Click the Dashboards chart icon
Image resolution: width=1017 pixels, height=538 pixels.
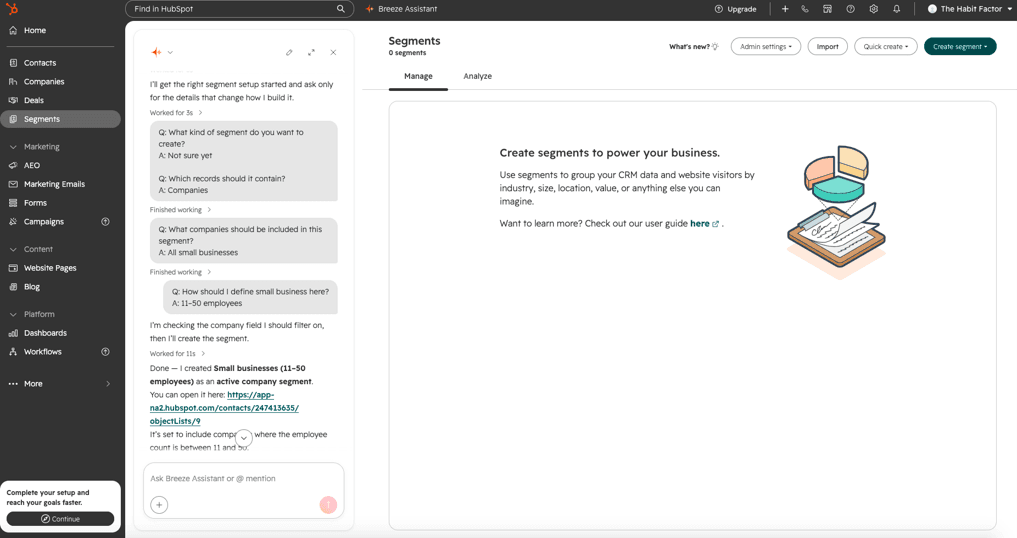click(13, 333)
